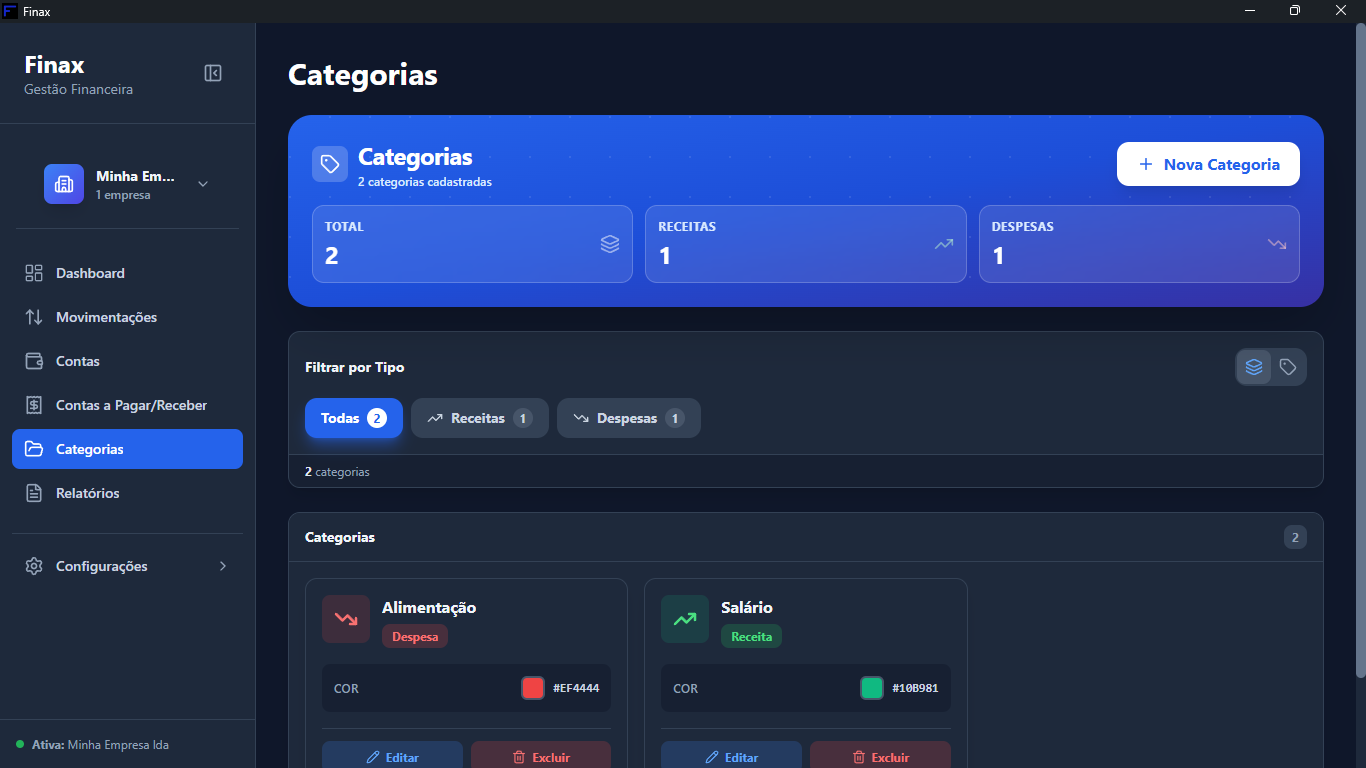
Task: Click the RECEITAS stat card
Action: pos(806,244)
